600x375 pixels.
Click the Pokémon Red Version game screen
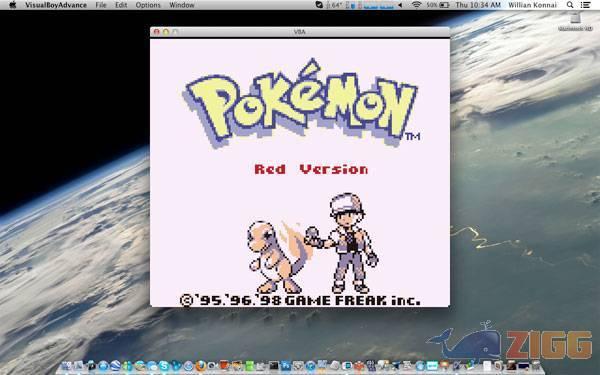pyautogui.click(x=300, y=172)
